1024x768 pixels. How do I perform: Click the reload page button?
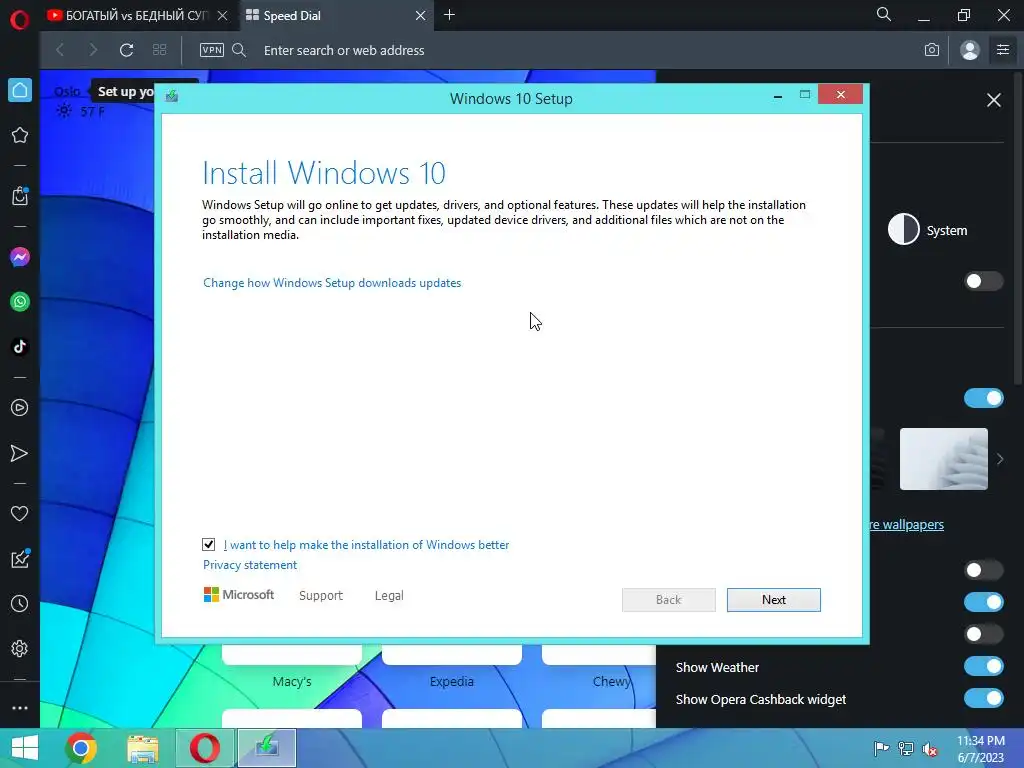127,50
